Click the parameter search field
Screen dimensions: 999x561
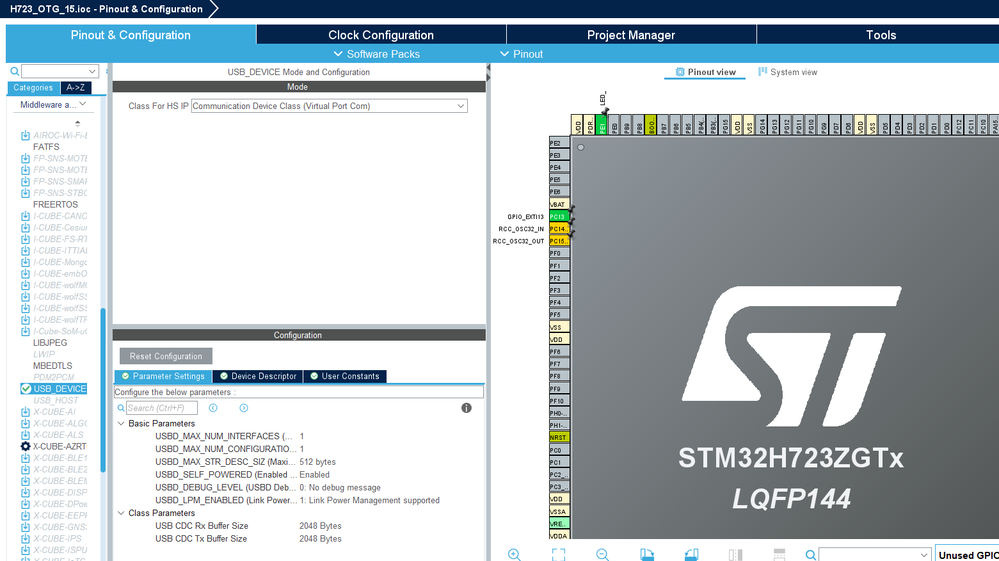pos(161,408)
